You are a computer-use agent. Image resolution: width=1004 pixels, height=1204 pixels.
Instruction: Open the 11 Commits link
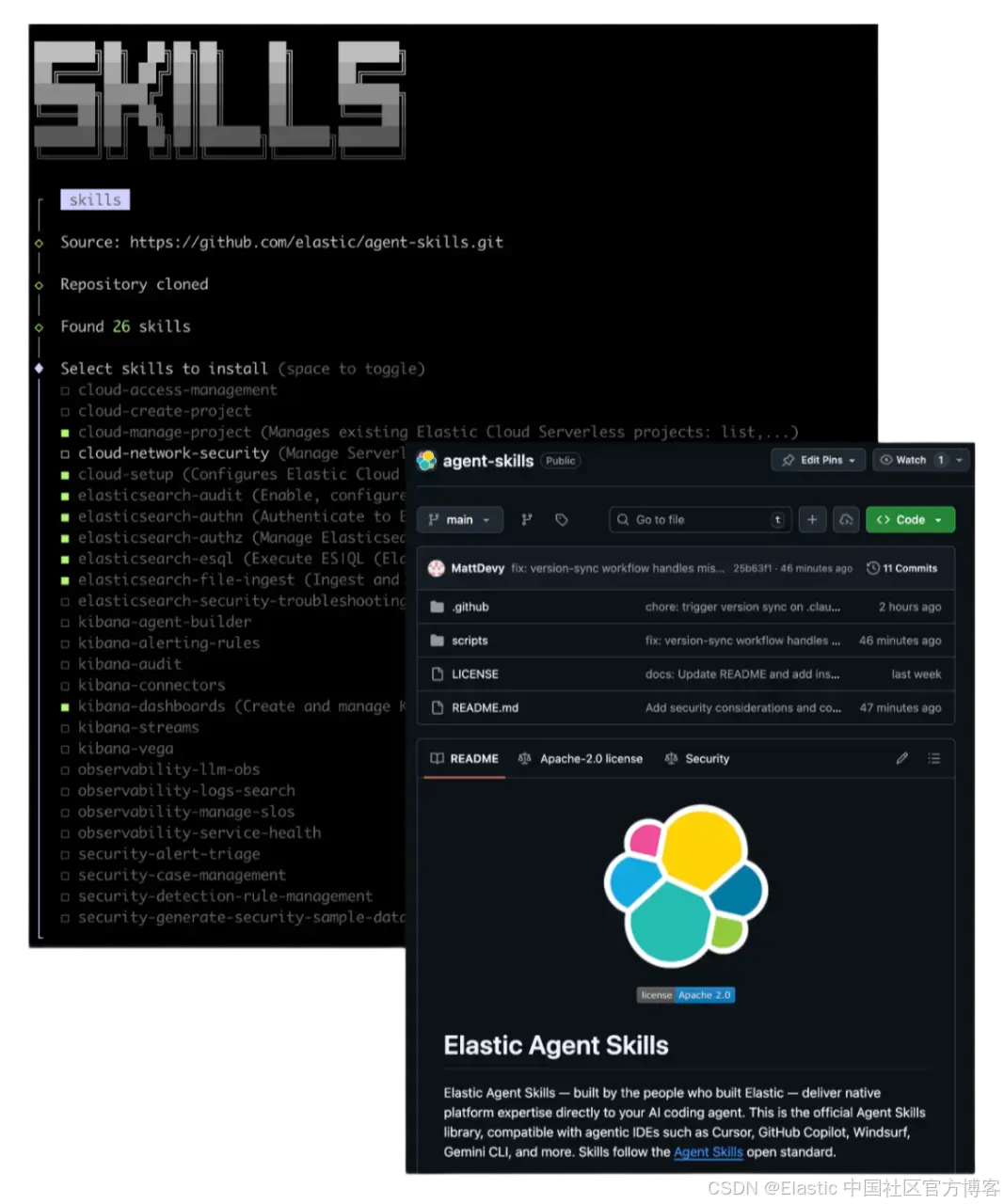click(901, 568)
